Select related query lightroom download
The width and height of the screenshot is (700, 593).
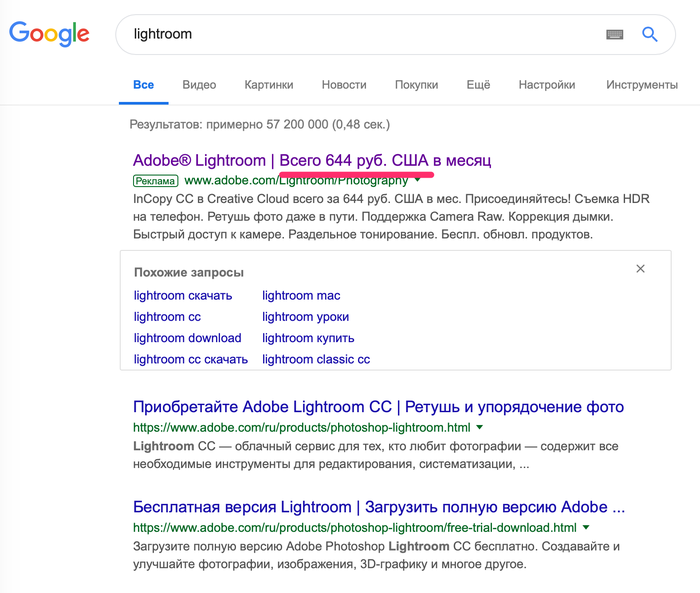188,338
